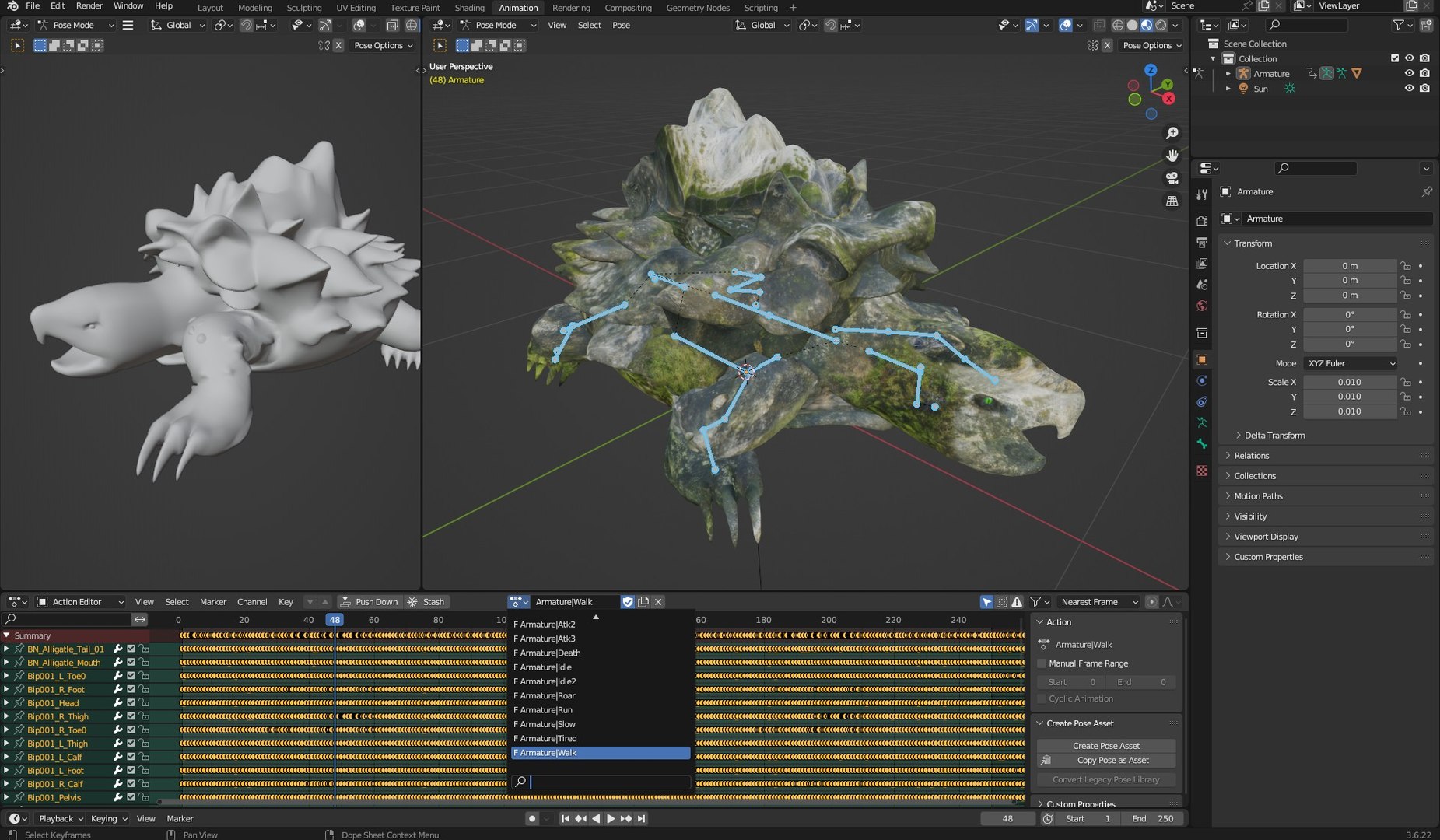This screenshot has width=1440, height=840.
Task: Jump to the last frame
Action: [641, 818]
